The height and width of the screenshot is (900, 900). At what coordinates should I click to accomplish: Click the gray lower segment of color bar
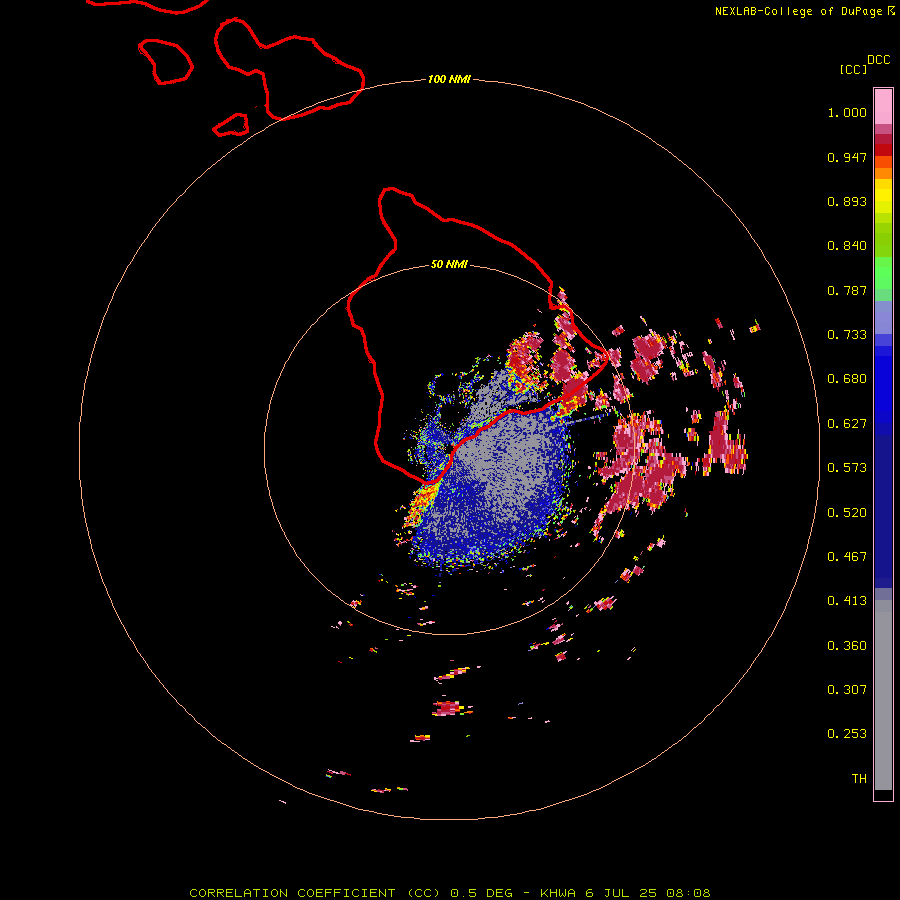point(883,695)
